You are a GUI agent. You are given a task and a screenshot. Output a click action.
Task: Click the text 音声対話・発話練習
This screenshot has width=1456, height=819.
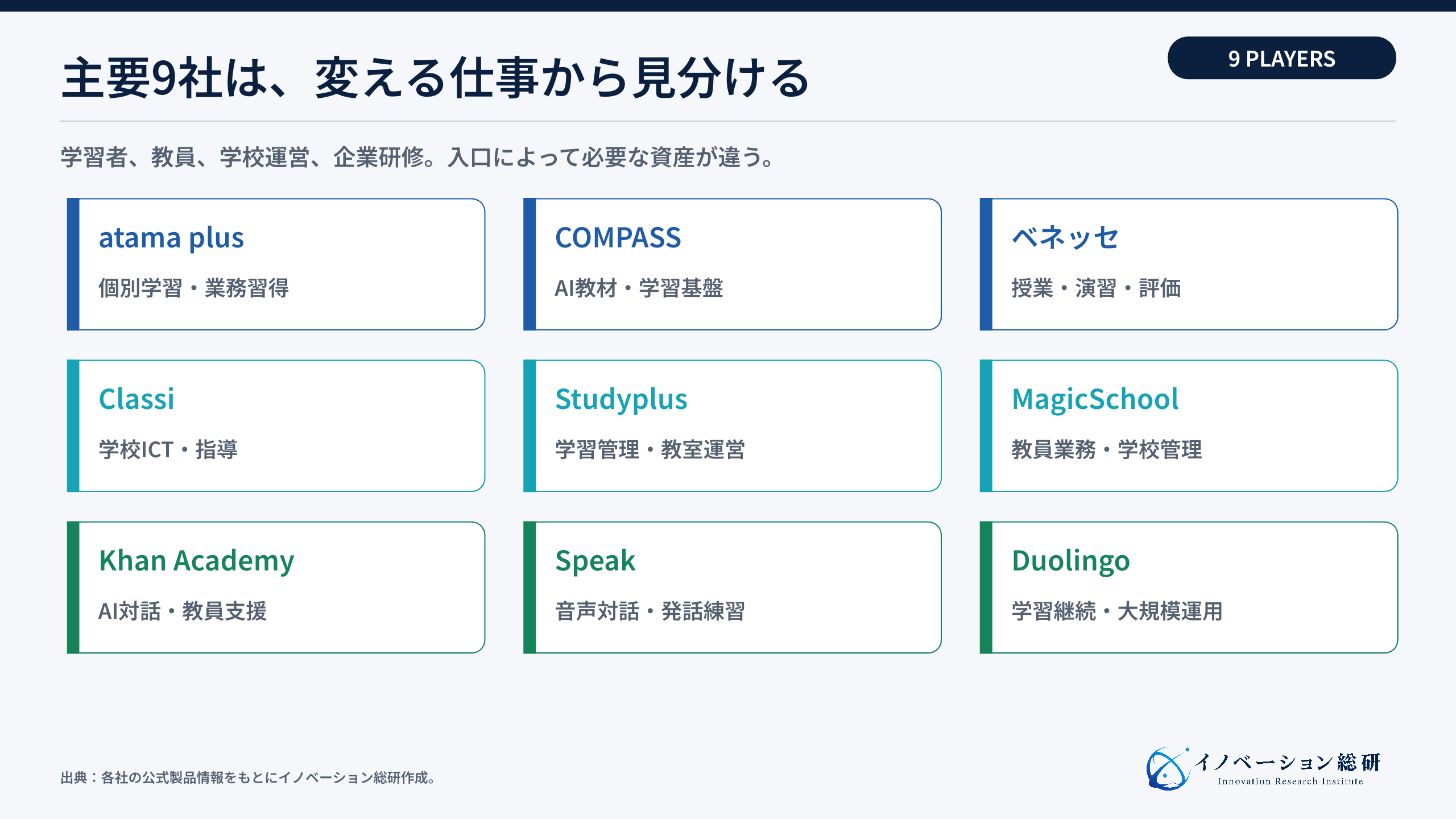pyautogui.click(x=650, y=611)
